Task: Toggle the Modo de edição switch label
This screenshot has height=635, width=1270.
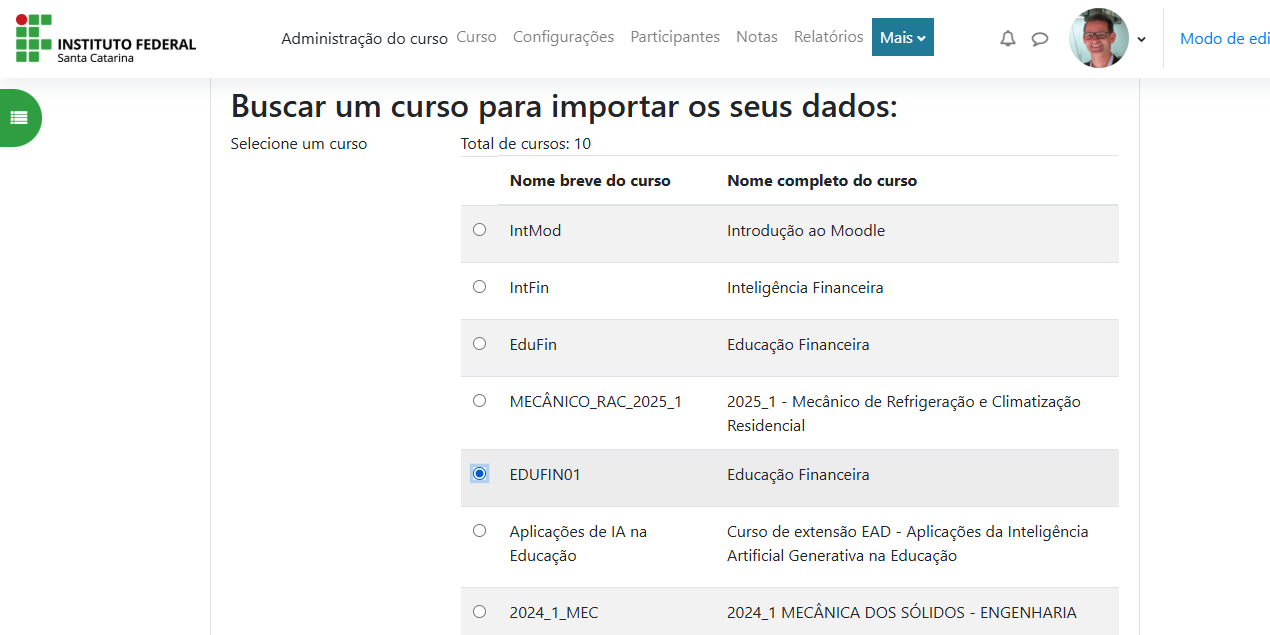Action: tap(1224, 39)
